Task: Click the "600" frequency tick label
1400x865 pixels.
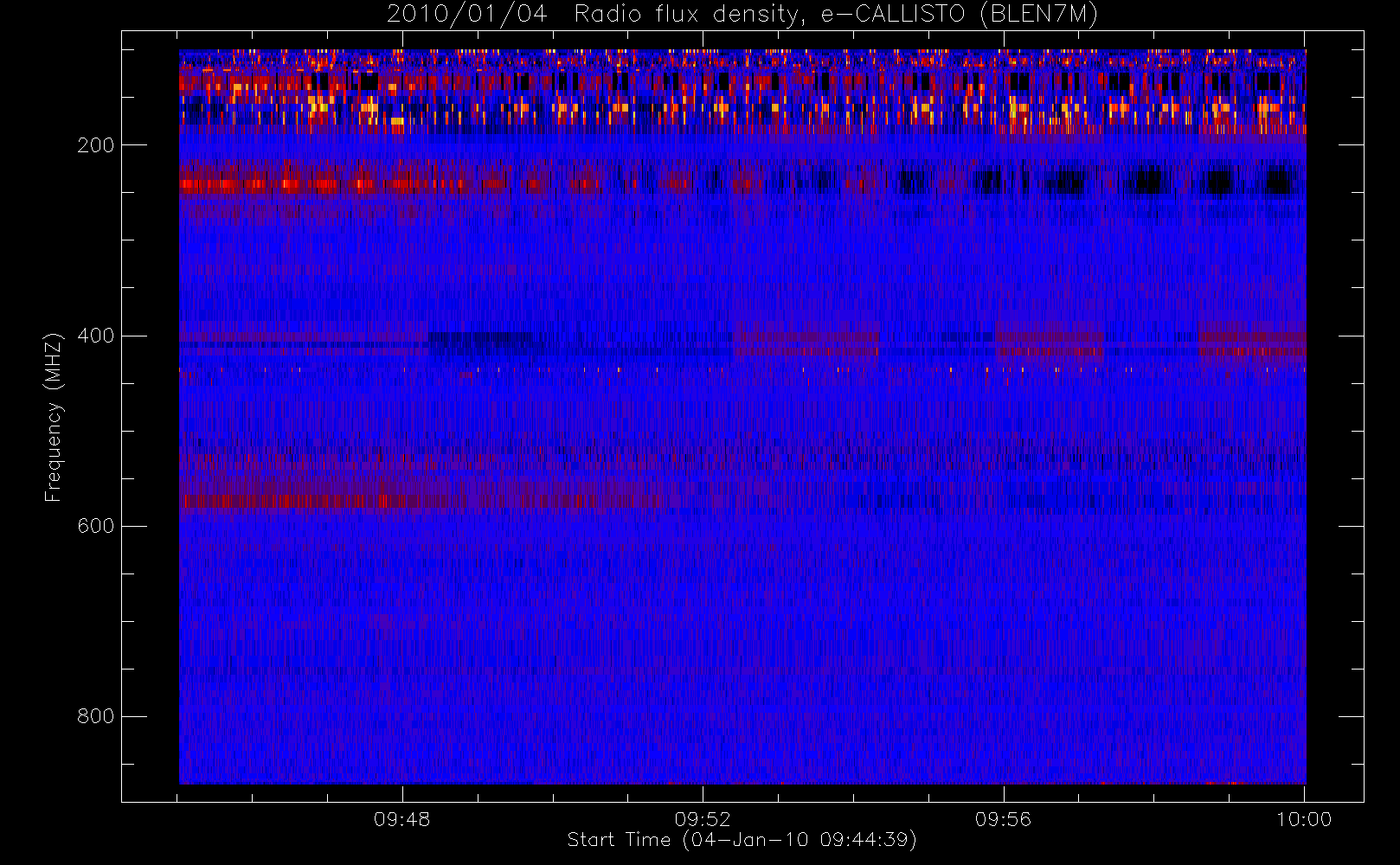Action: 96,526
